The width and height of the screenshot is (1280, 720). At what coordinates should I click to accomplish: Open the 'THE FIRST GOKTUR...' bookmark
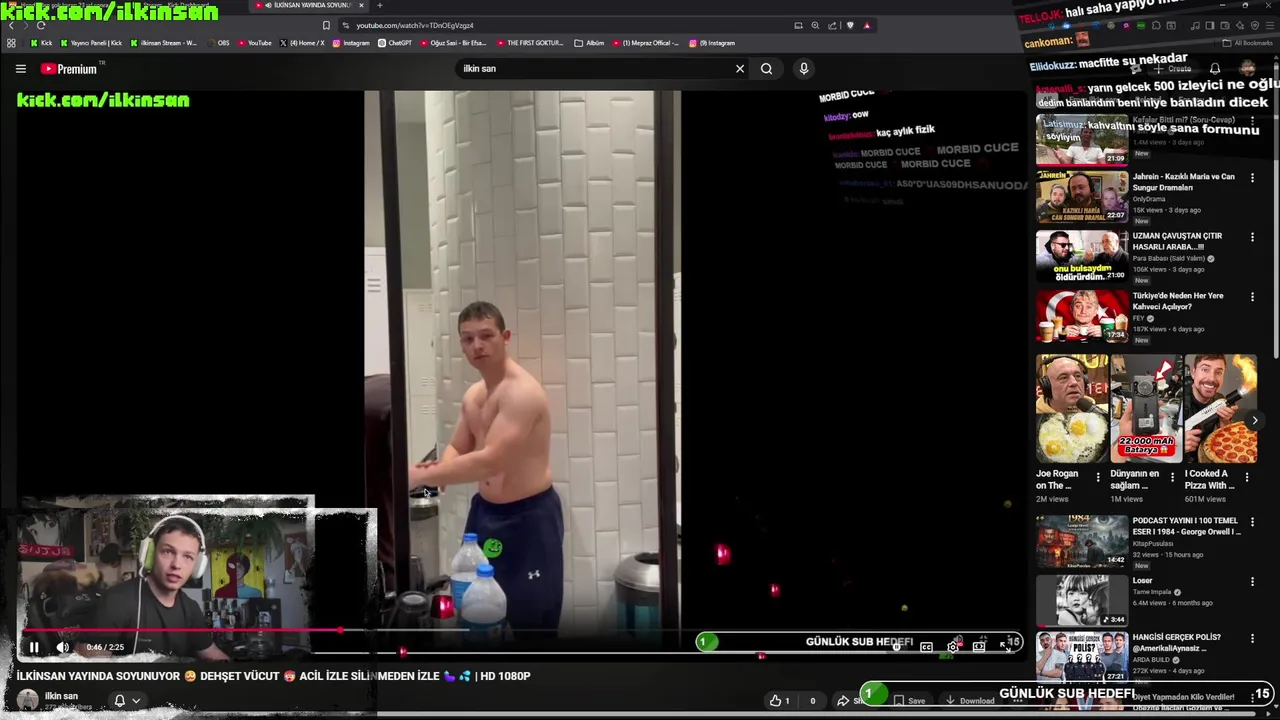tap(529, 43)
